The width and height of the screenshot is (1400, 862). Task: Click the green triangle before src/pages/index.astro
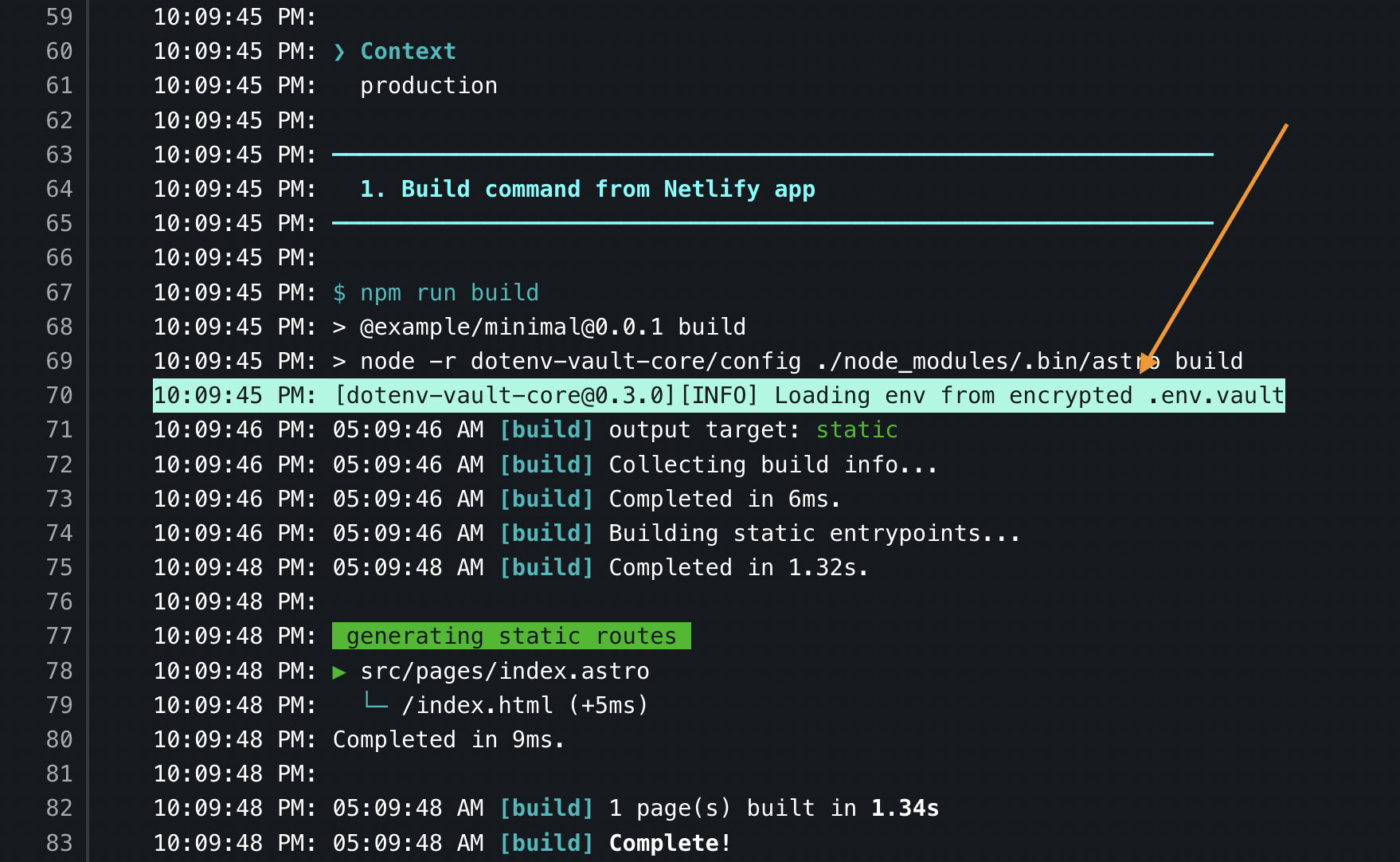[339, 672]
